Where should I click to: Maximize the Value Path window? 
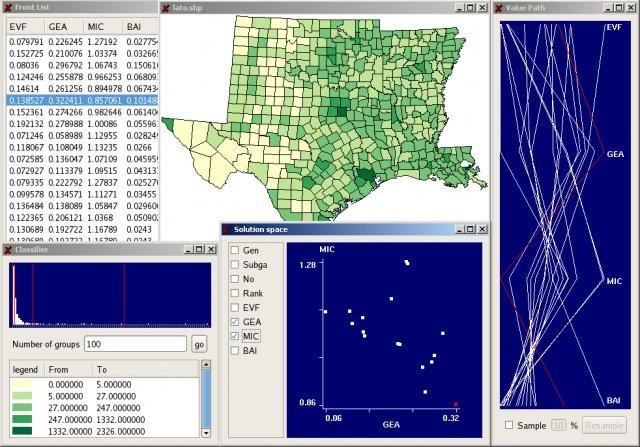tap(619, 7)
